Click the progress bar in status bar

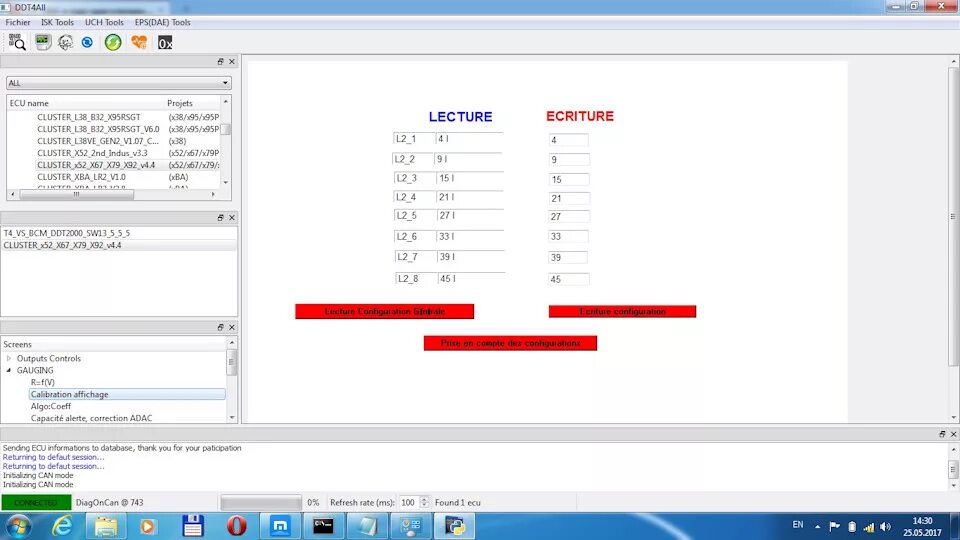pyautogui.click(x=261, y=503)
